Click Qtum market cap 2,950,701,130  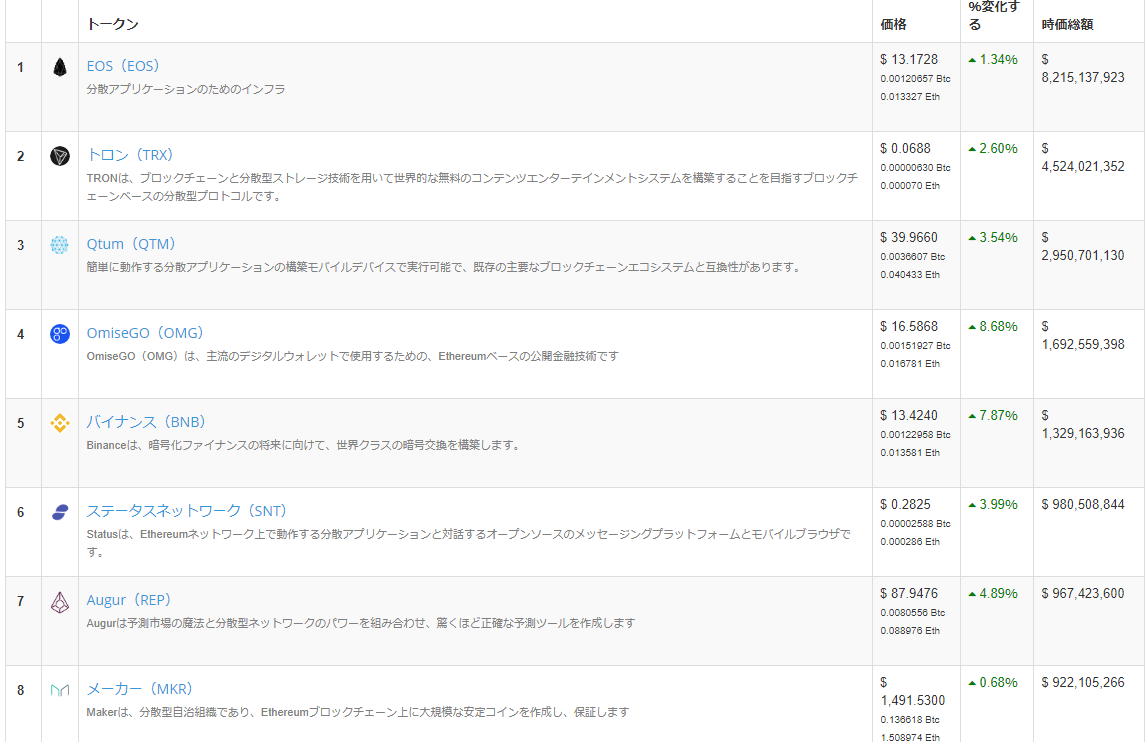coord(1083,256)
